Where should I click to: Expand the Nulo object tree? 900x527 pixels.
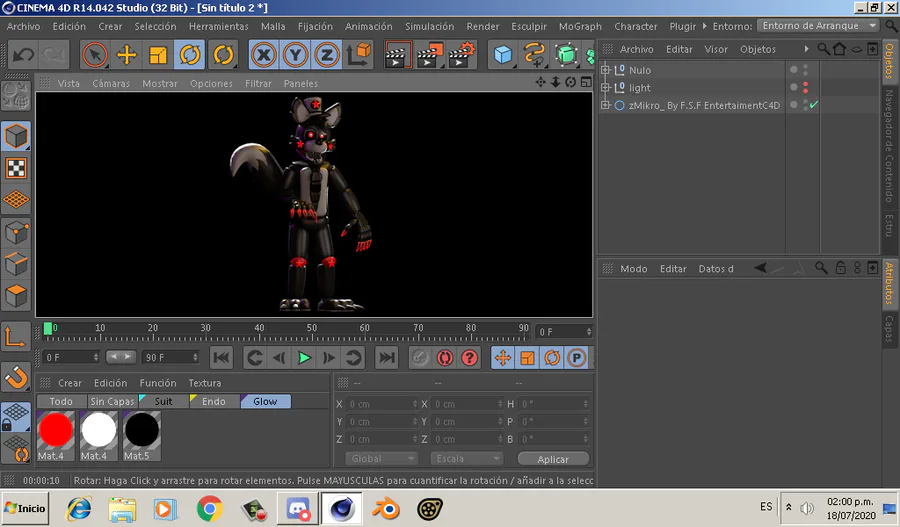(605, 70)
